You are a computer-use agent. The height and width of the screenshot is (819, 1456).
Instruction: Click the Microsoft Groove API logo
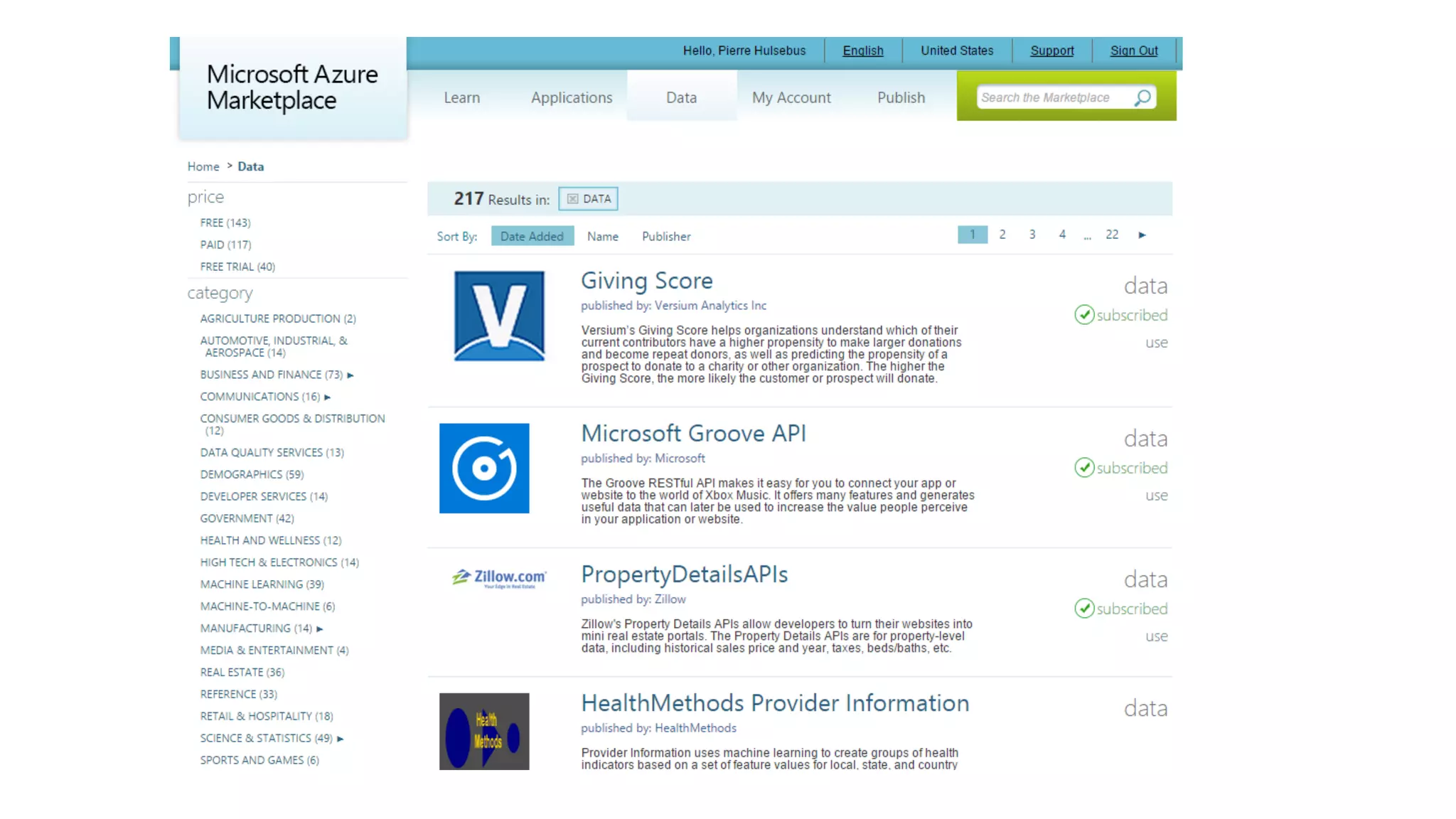pos(484,469)
